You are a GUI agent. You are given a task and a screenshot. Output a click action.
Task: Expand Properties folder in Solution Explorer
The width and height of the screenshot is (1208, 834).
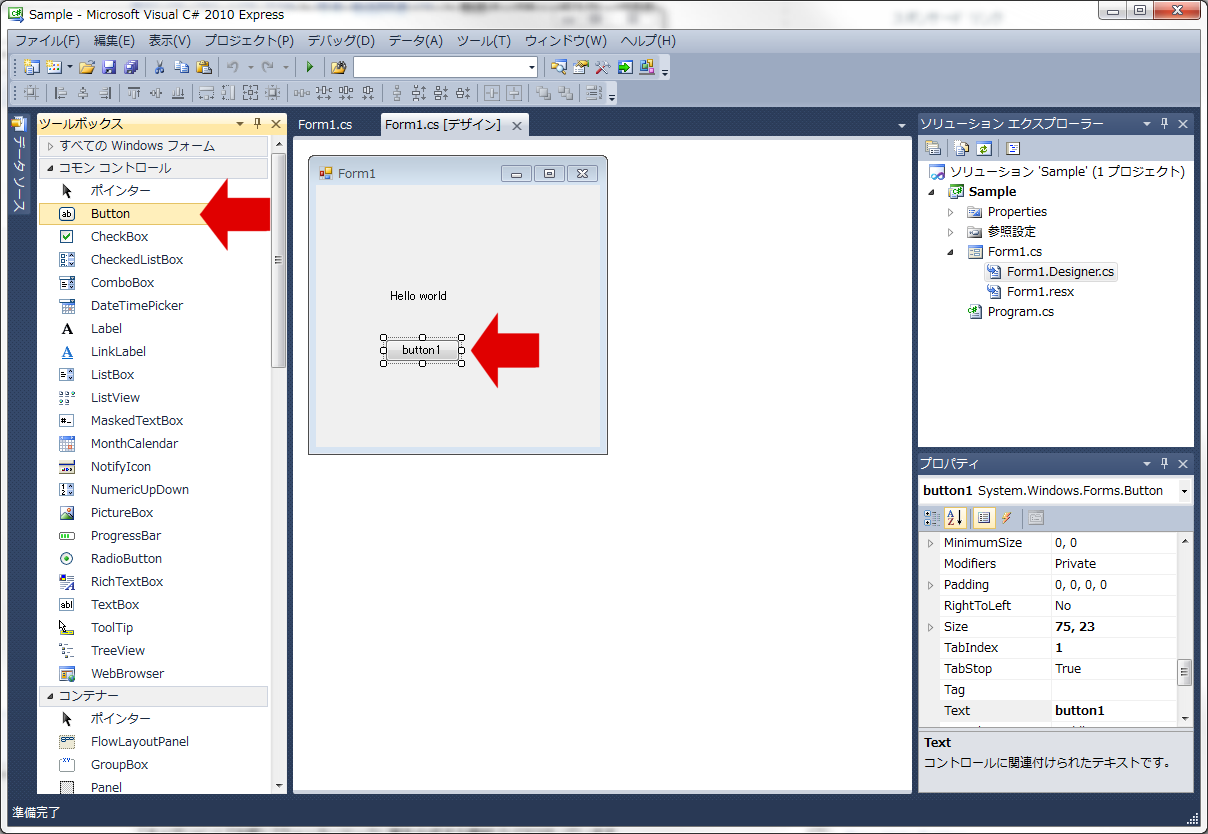click(x=951, y=212)
